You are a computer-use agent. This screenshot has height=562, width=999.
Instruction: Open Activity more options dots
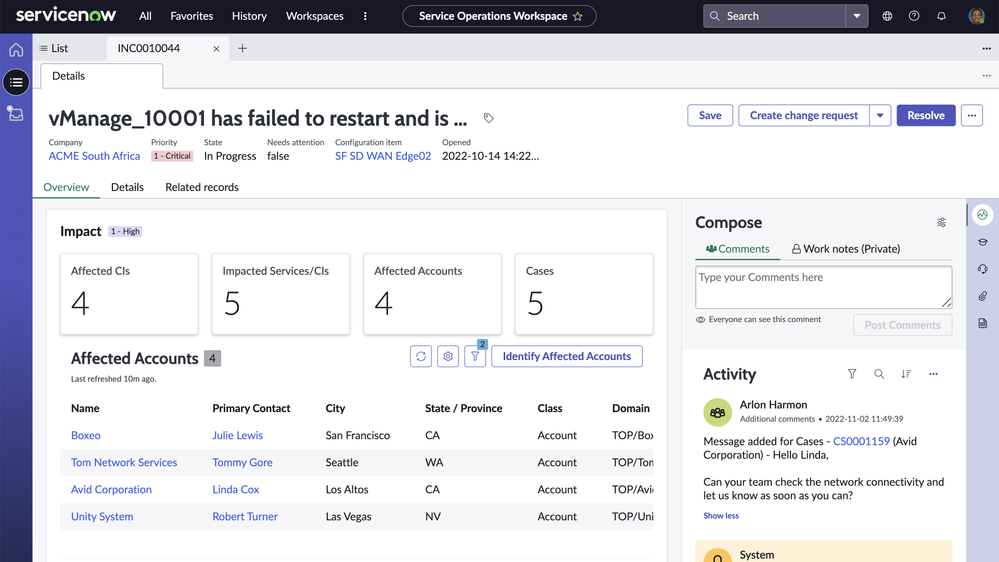[x=933, y=374]
